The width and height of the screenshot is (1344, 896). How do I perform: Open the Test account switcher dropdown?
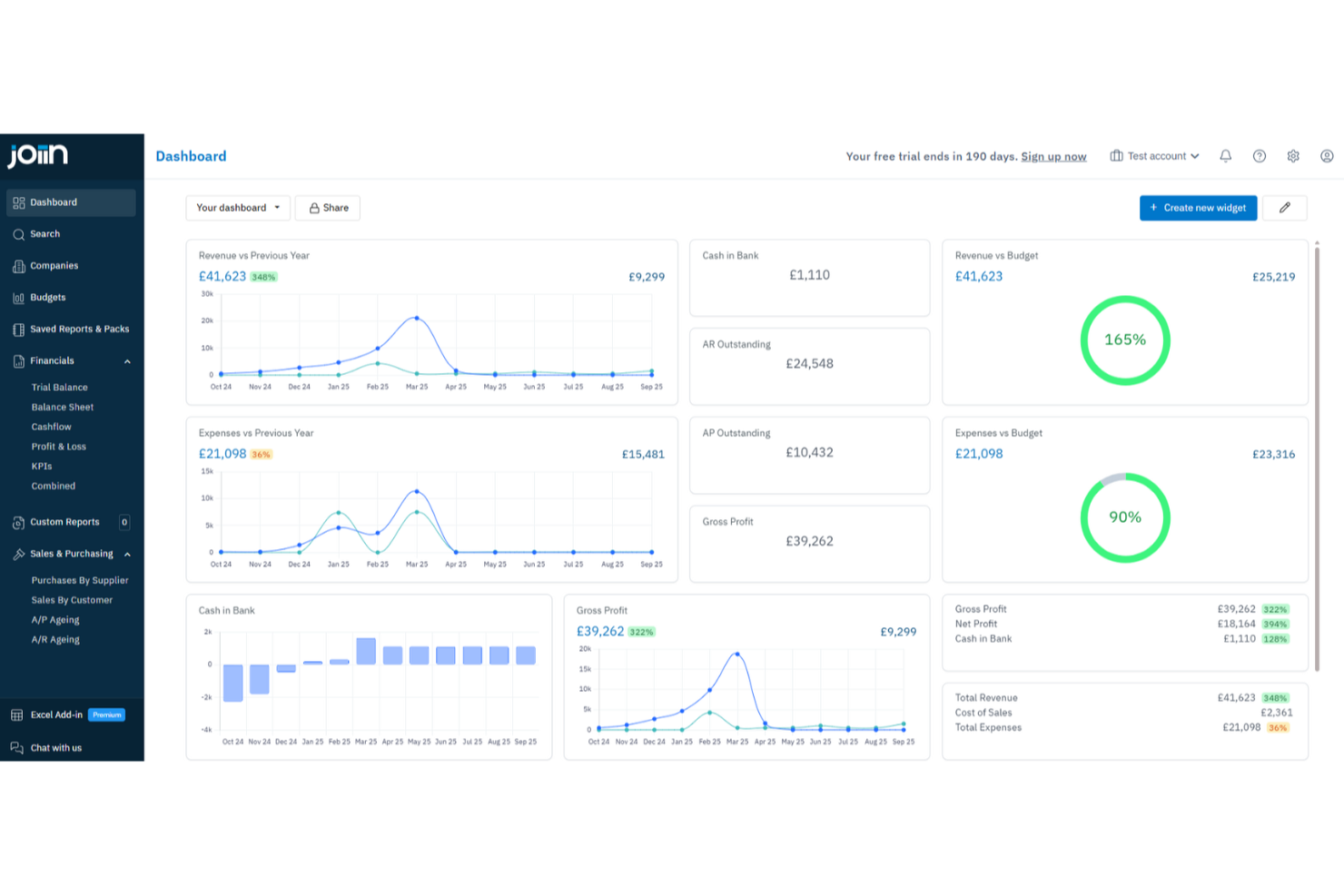click(x=1154, y=155)
